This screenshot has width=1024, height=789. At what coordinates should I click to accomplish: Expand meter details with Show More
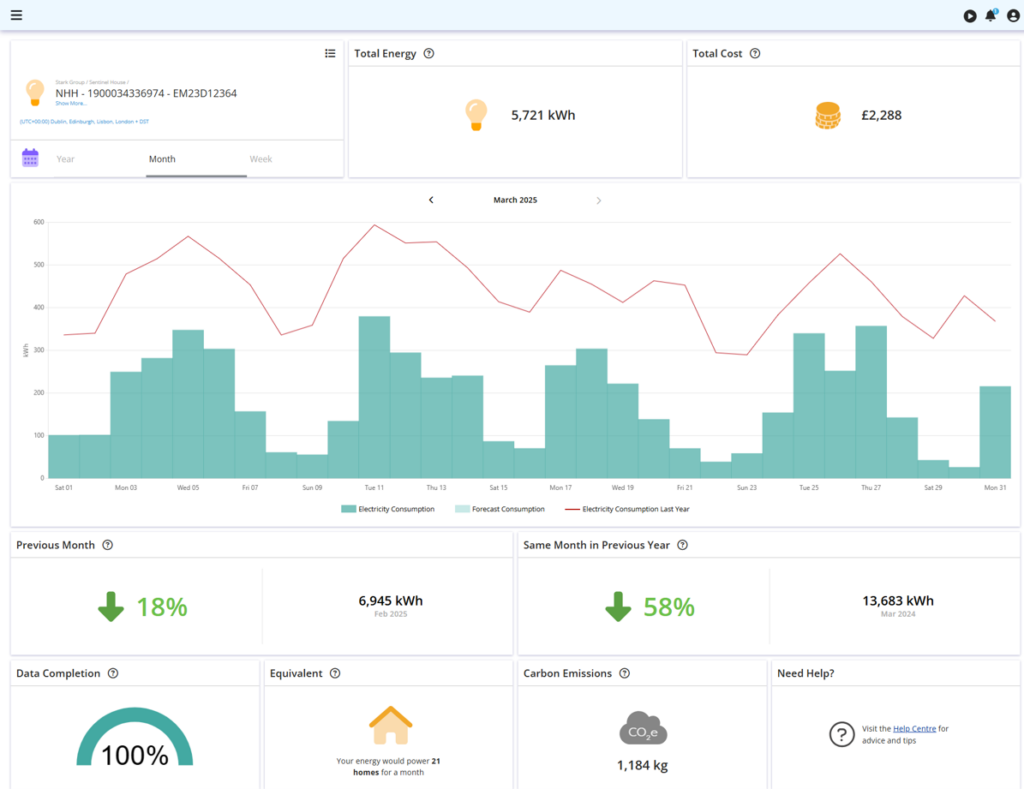[x=71, y=103]
